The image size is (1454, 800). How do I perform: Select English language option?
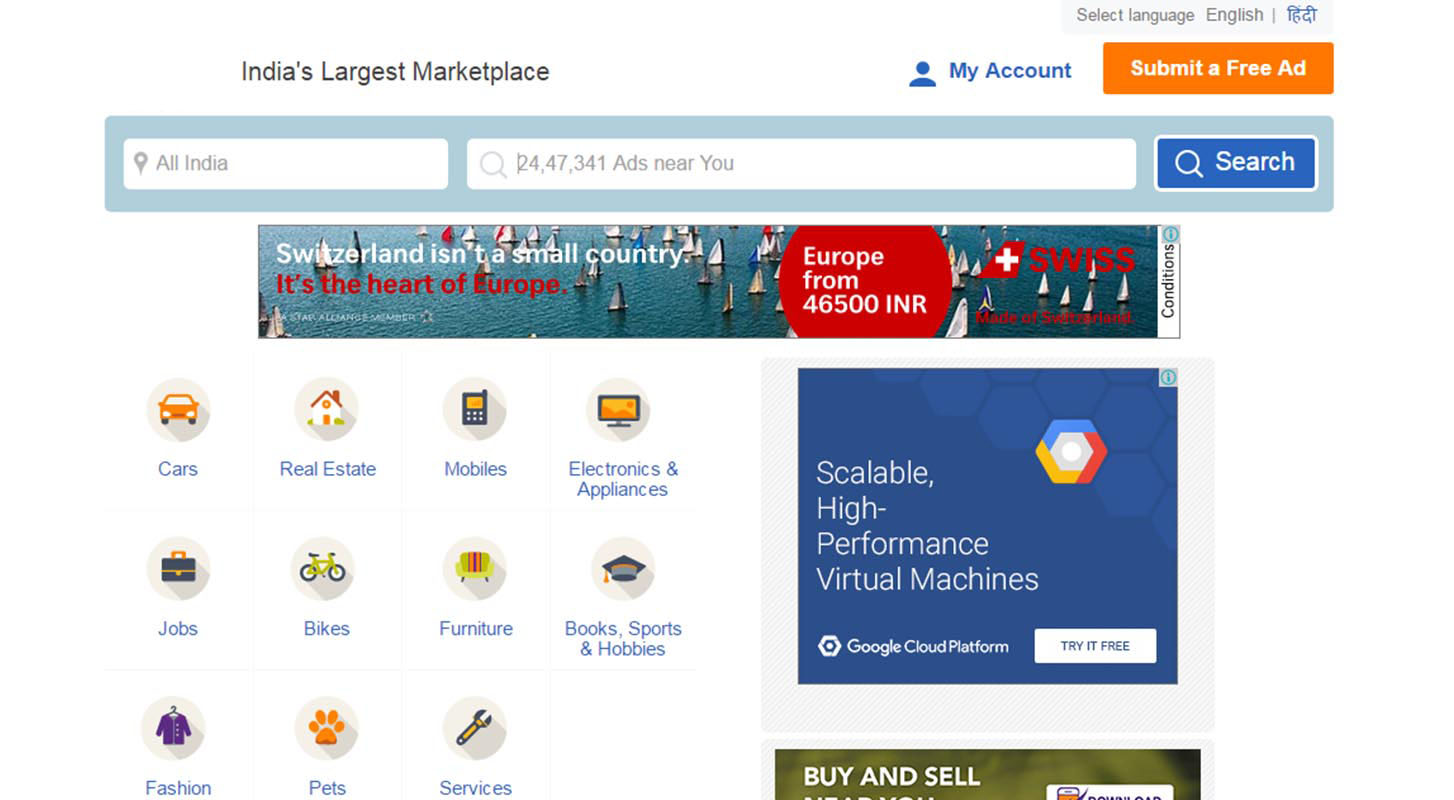1234,15
